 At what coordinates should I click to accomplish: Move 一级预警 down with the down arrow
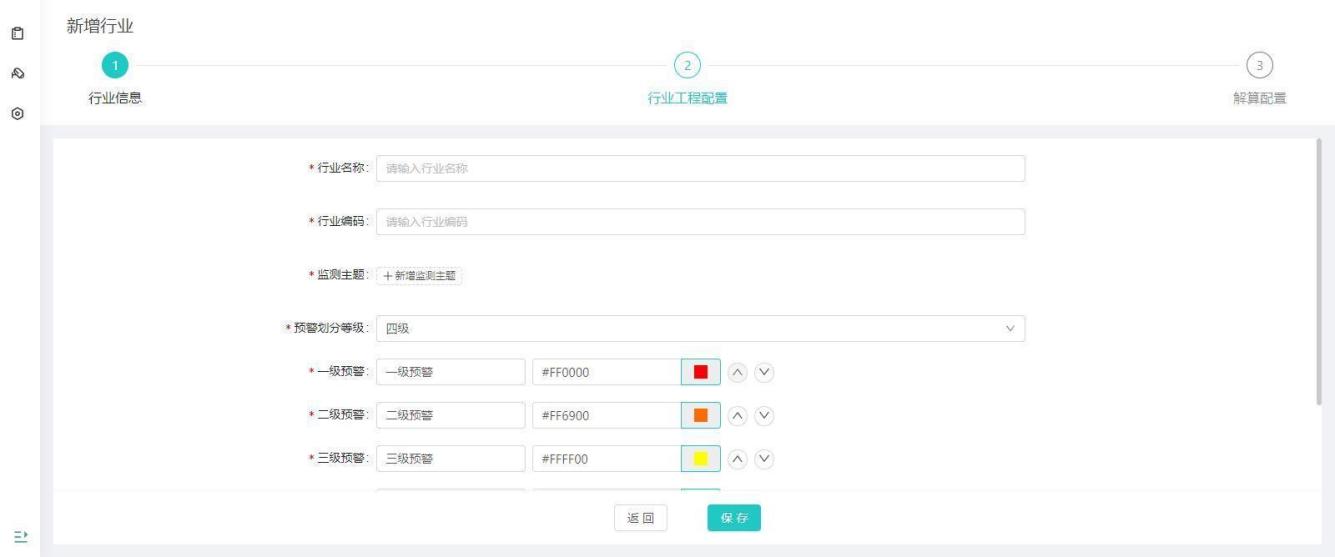765,373
